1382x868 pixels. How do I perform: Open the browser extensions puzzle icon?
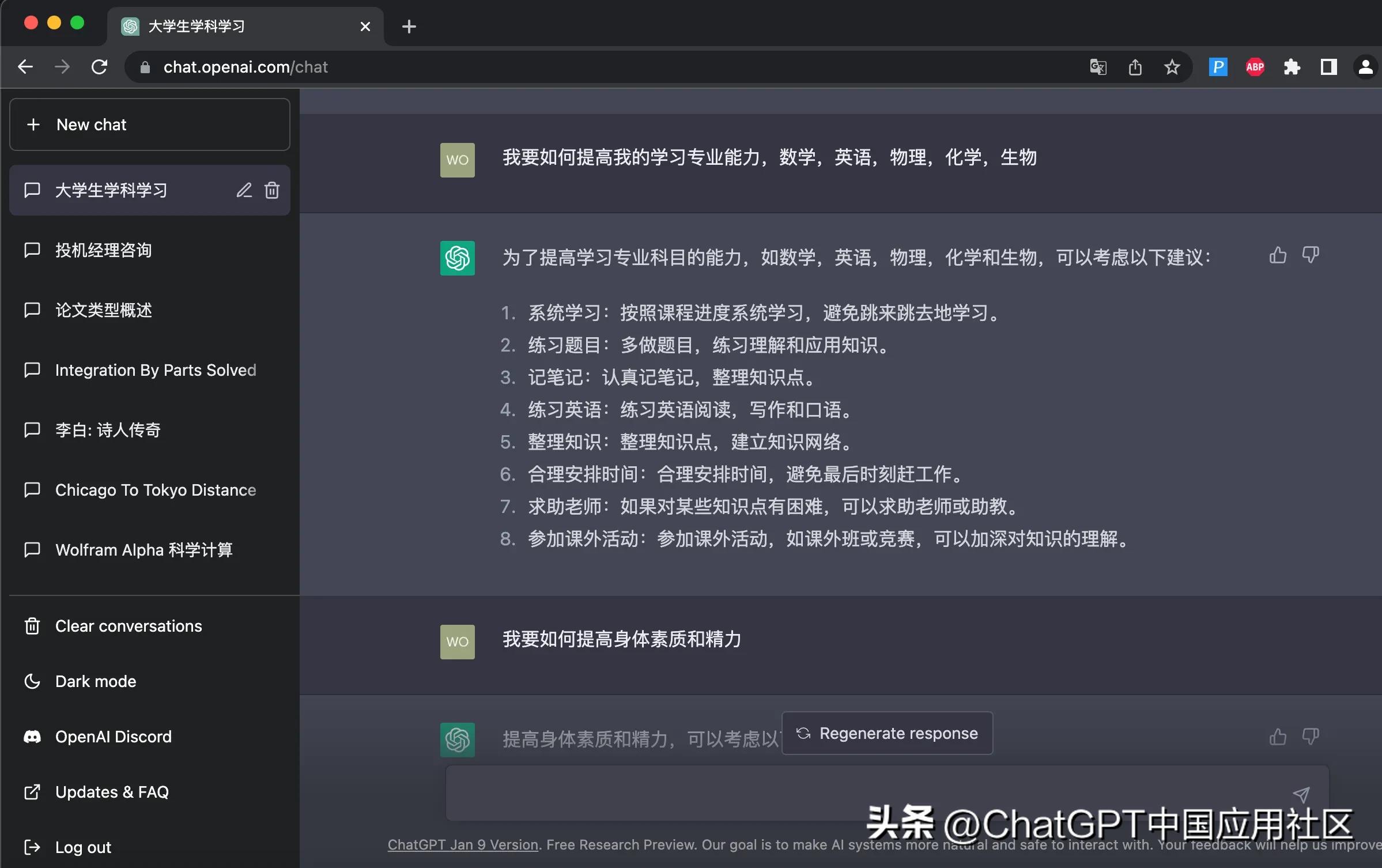click(1292, 67)
